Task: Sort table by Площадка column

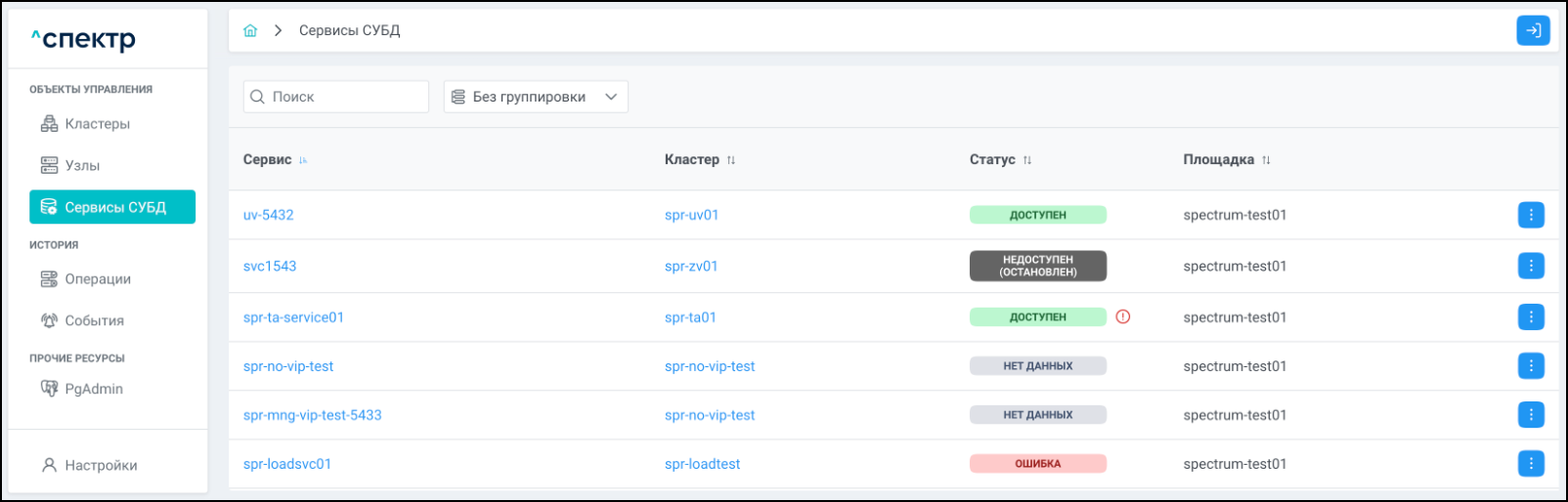Action: 1266,160
